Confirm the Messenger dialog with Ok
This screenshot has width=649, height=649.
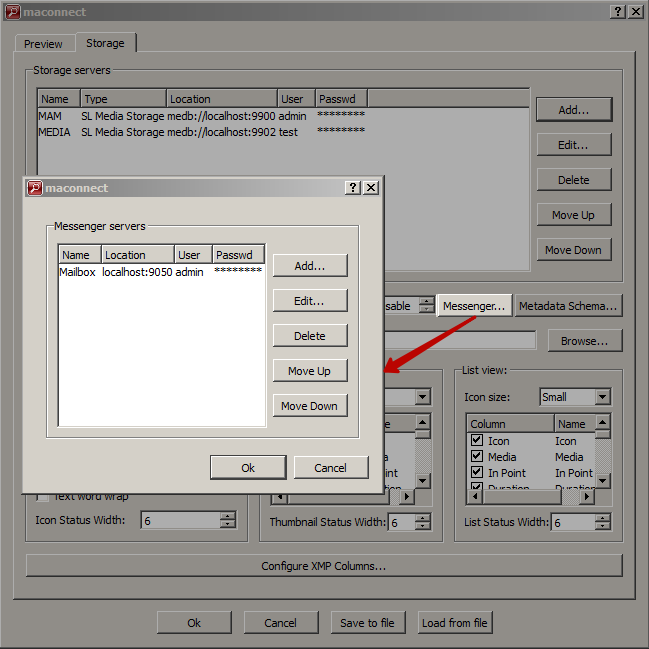tap(248, 468)
